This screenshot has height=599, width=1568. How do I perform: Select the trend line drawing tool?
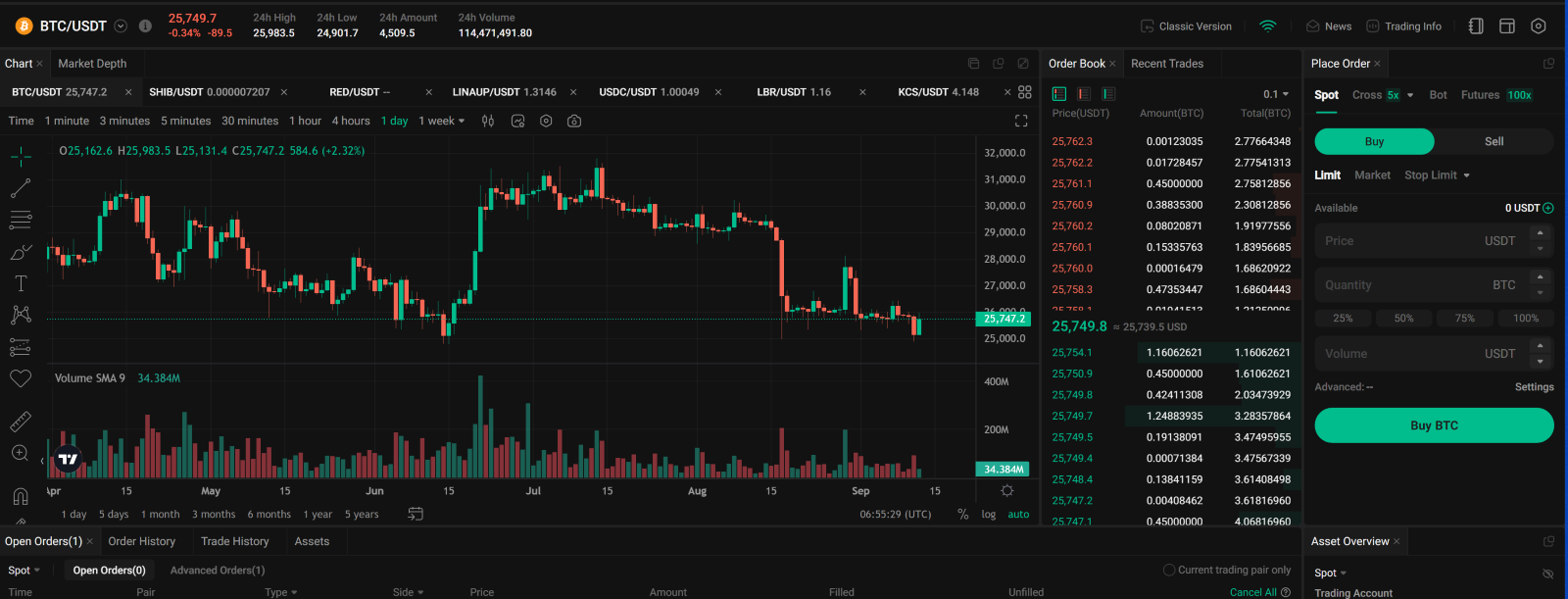21,187
